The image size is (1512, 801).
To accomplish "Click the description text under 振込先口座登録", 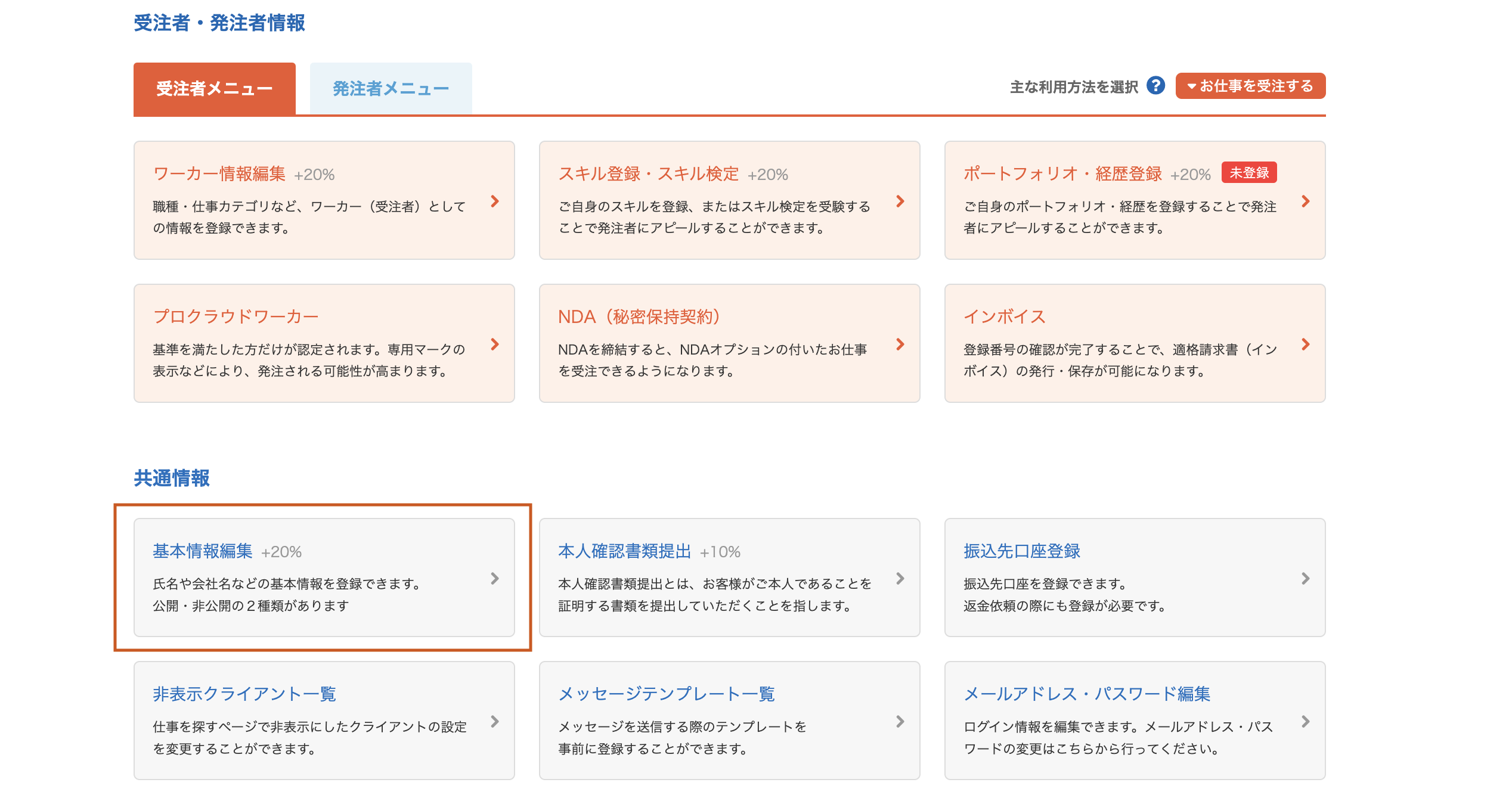I will (x=1065, y=595).
